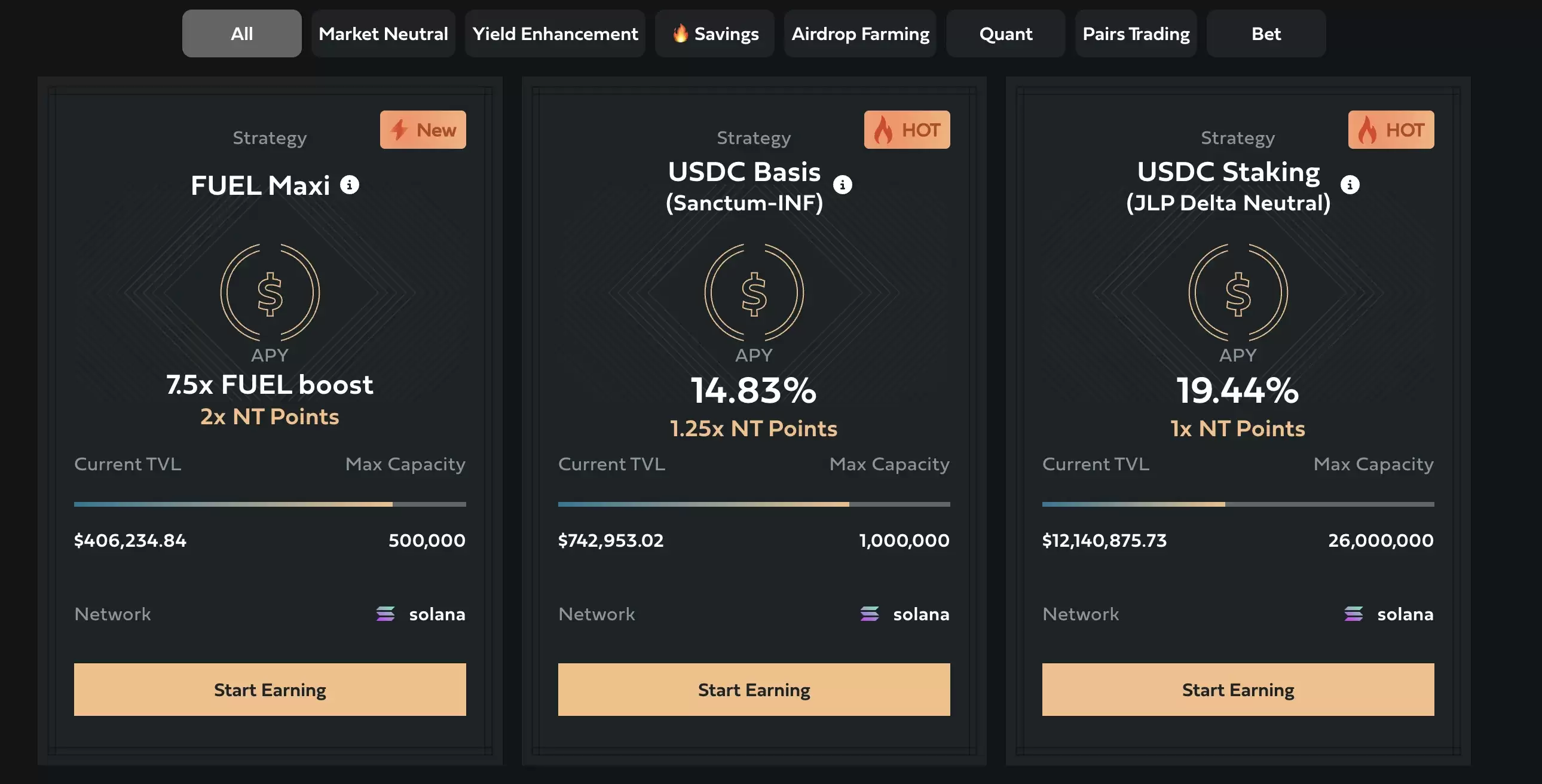Click the Solana logo on USDC Staking card
This screenshot has width=1542, height=784.
pos(1354,614)
